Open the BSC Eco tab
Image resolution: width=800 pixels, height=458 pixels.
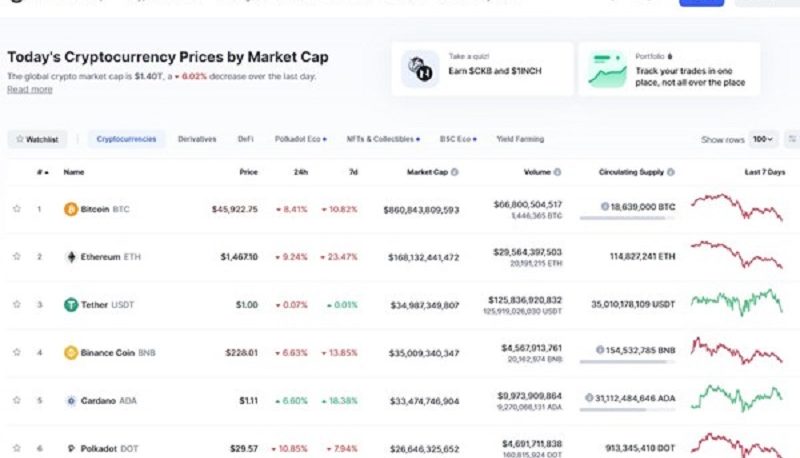tap(458, 139)
